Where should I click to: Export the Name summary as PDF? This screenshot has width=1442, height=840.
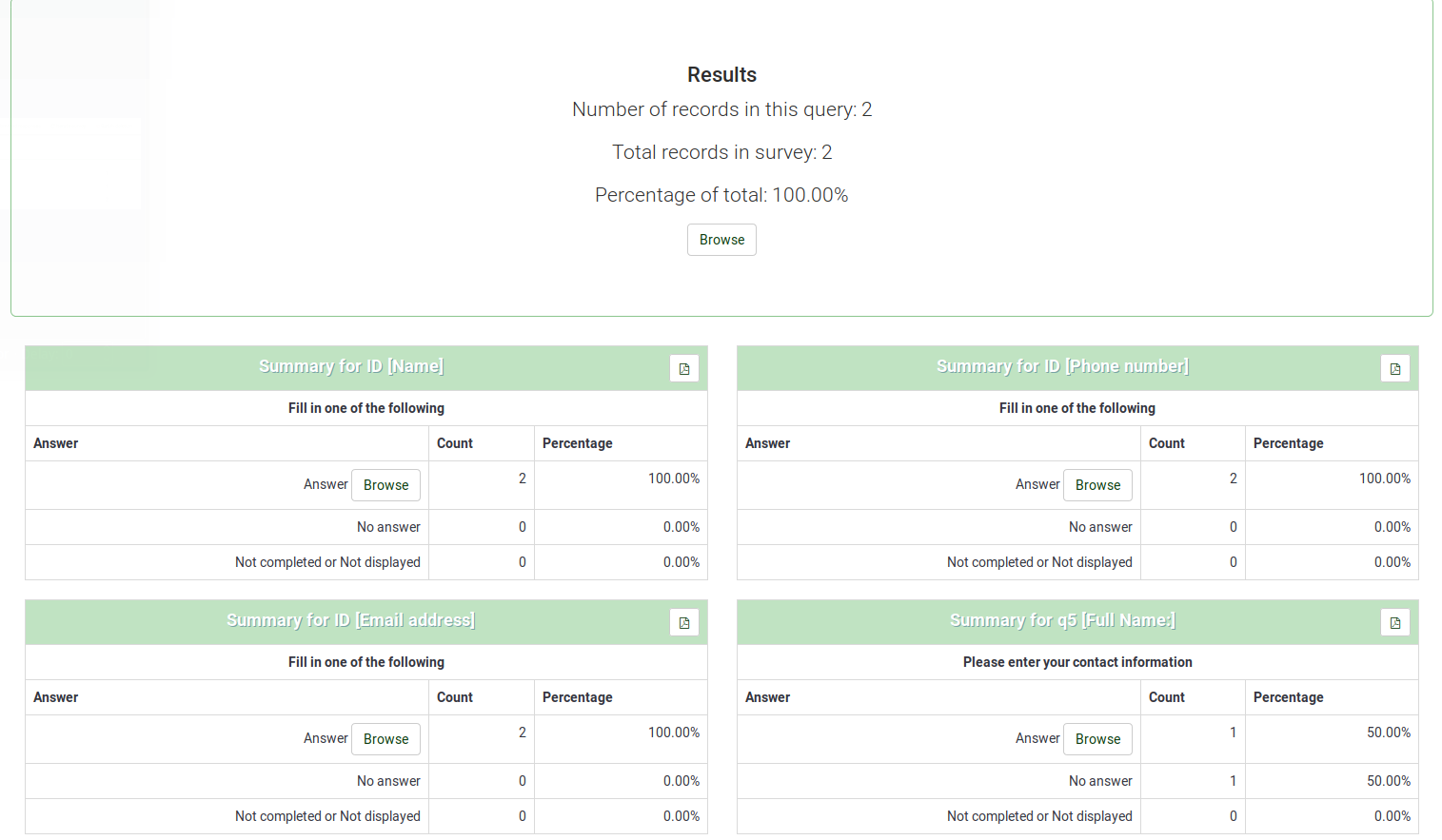pos(683,369)
